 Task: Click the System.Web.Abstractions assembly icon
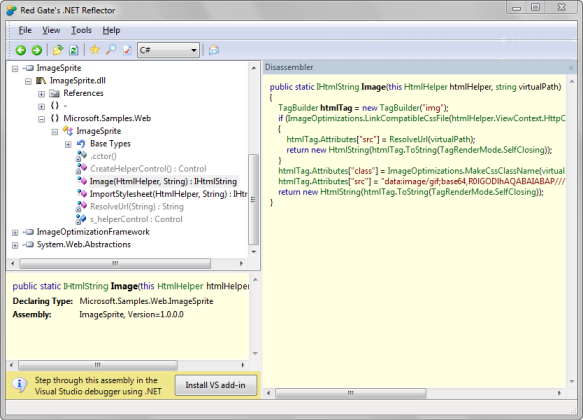click(28, 245)
